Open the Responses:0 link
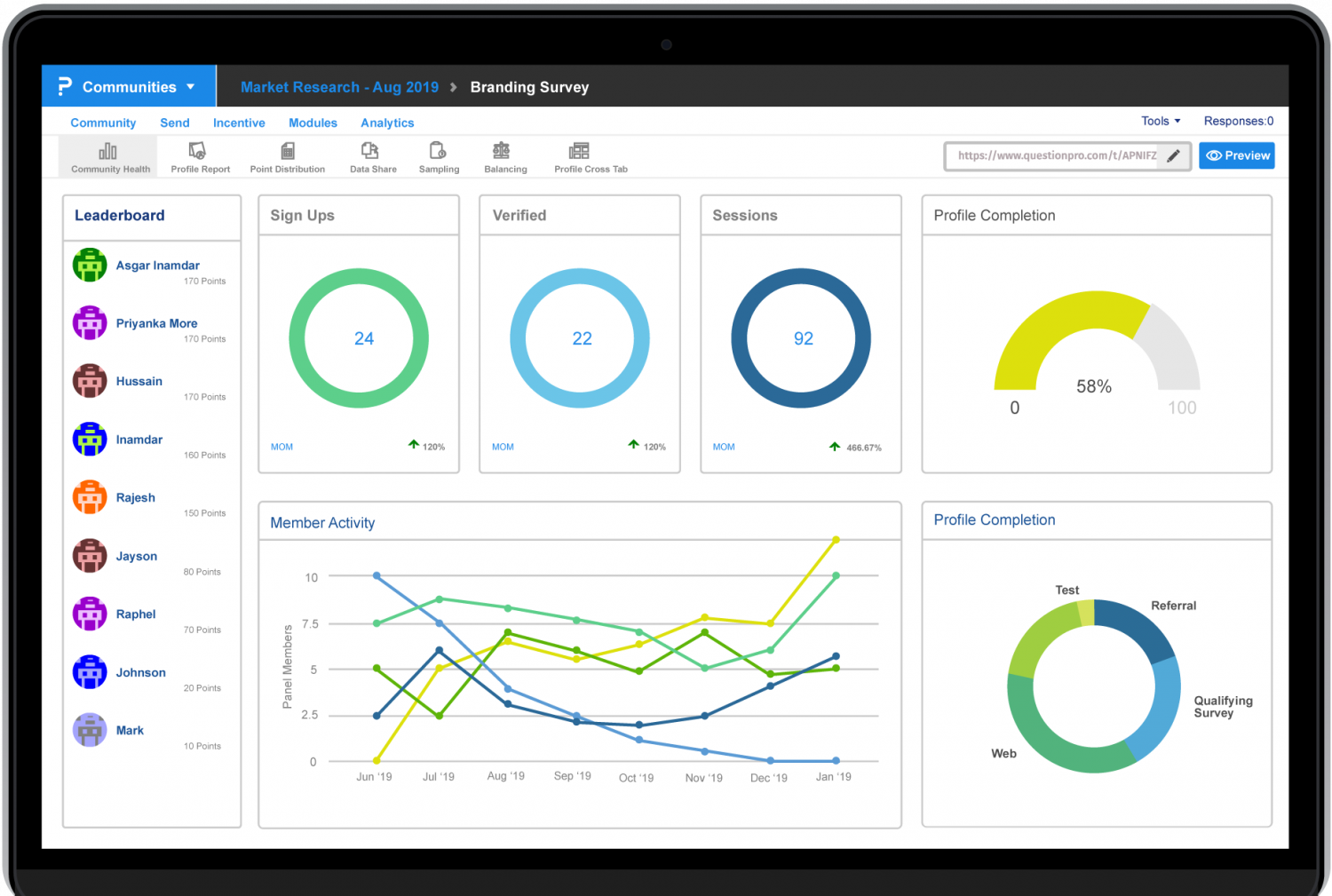The width and height of the screenshot is (1332, 896). pos(1238,121)
